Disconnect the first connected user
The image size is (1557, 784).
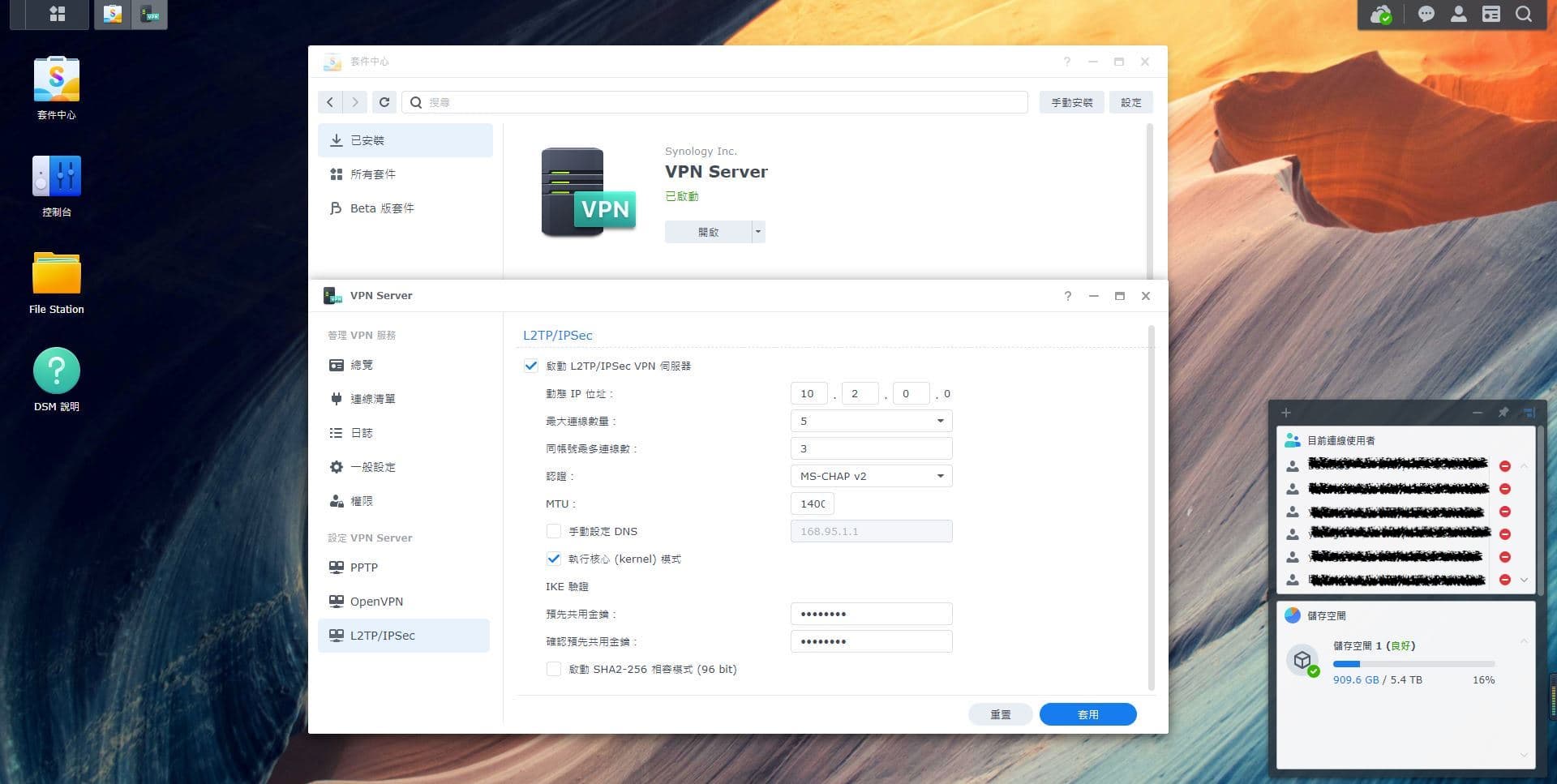click(1505, 466)
